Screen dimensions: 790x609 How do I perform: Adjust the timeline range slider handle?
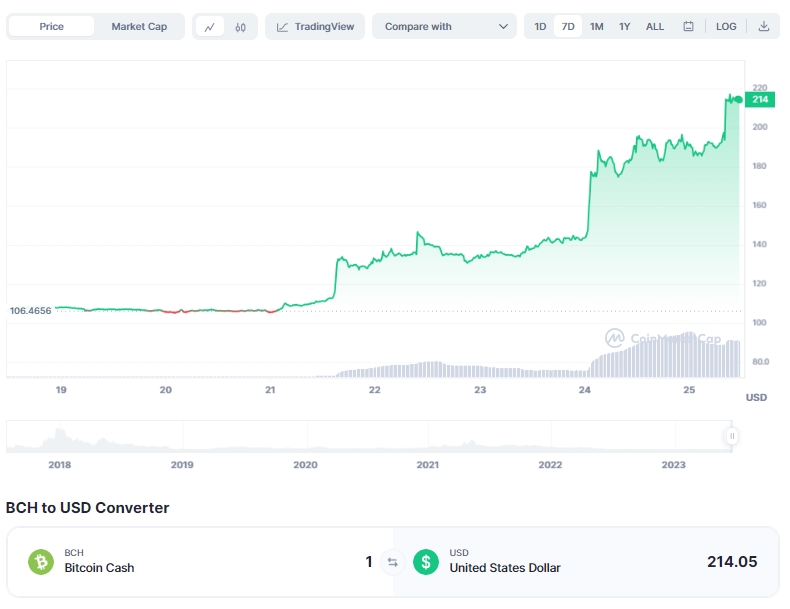[x=732, y=436]
